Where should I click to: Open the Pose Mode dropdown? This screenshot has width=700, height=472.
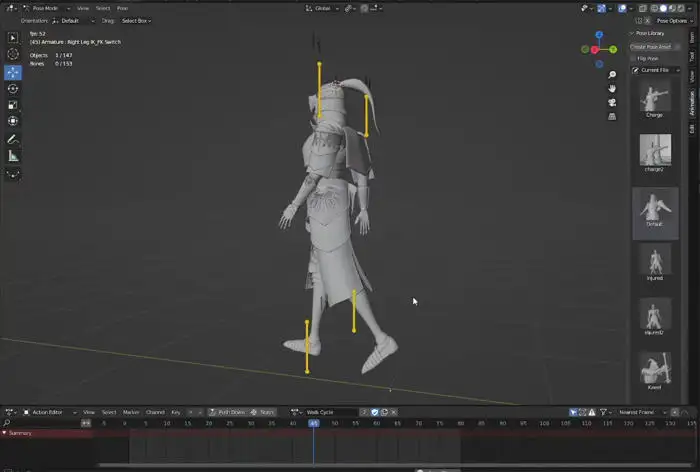(x=47, y=8)
